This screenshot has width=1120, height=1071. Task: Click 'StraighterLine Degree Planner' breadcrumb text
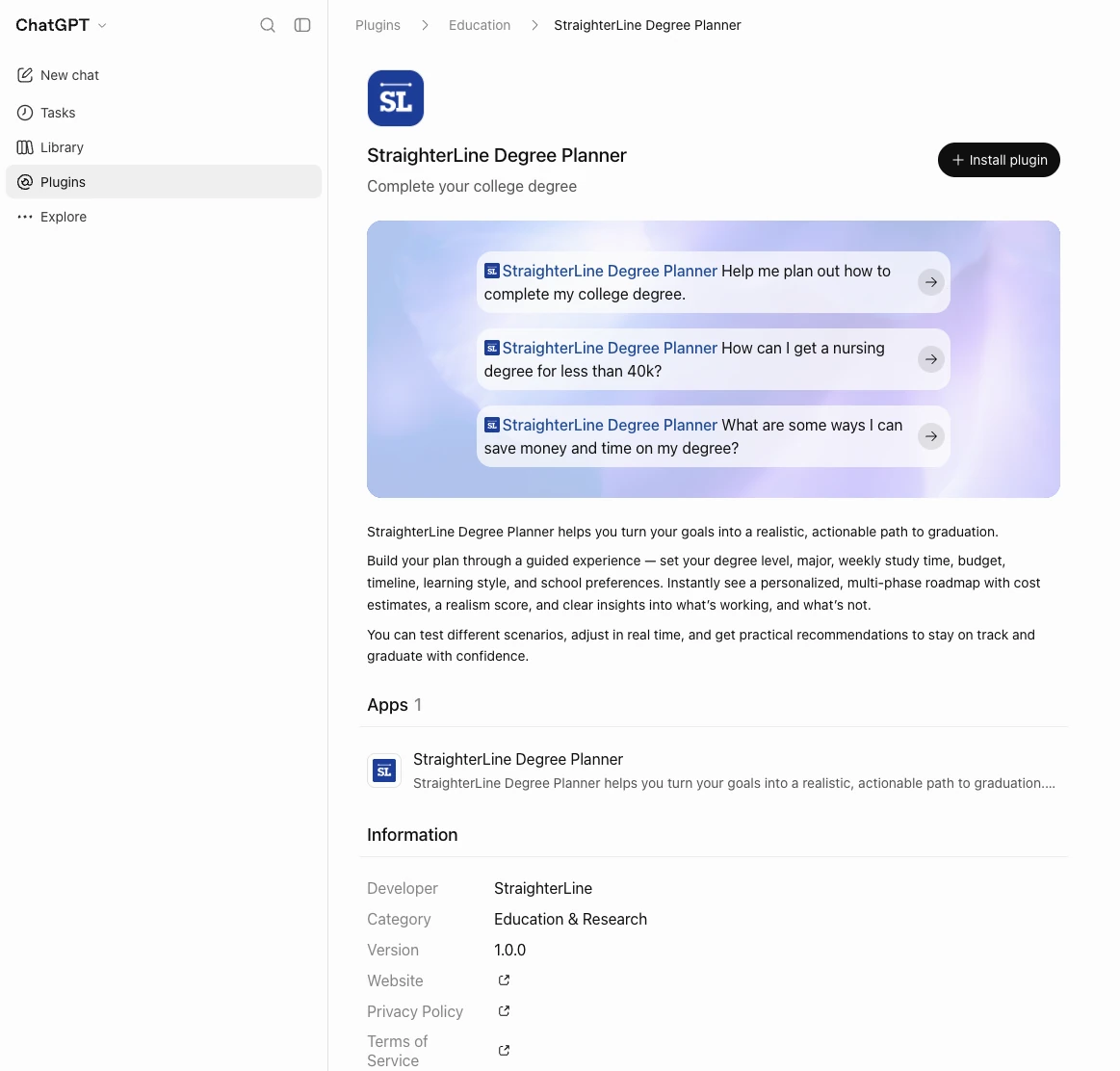coord(647,25)
